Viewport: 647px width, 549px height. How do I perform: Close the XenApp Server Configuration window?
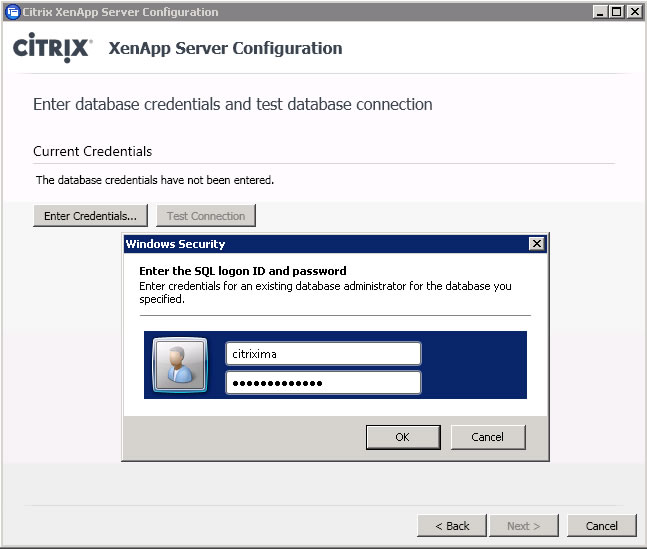pyautogui.click(x=634, y=12)
